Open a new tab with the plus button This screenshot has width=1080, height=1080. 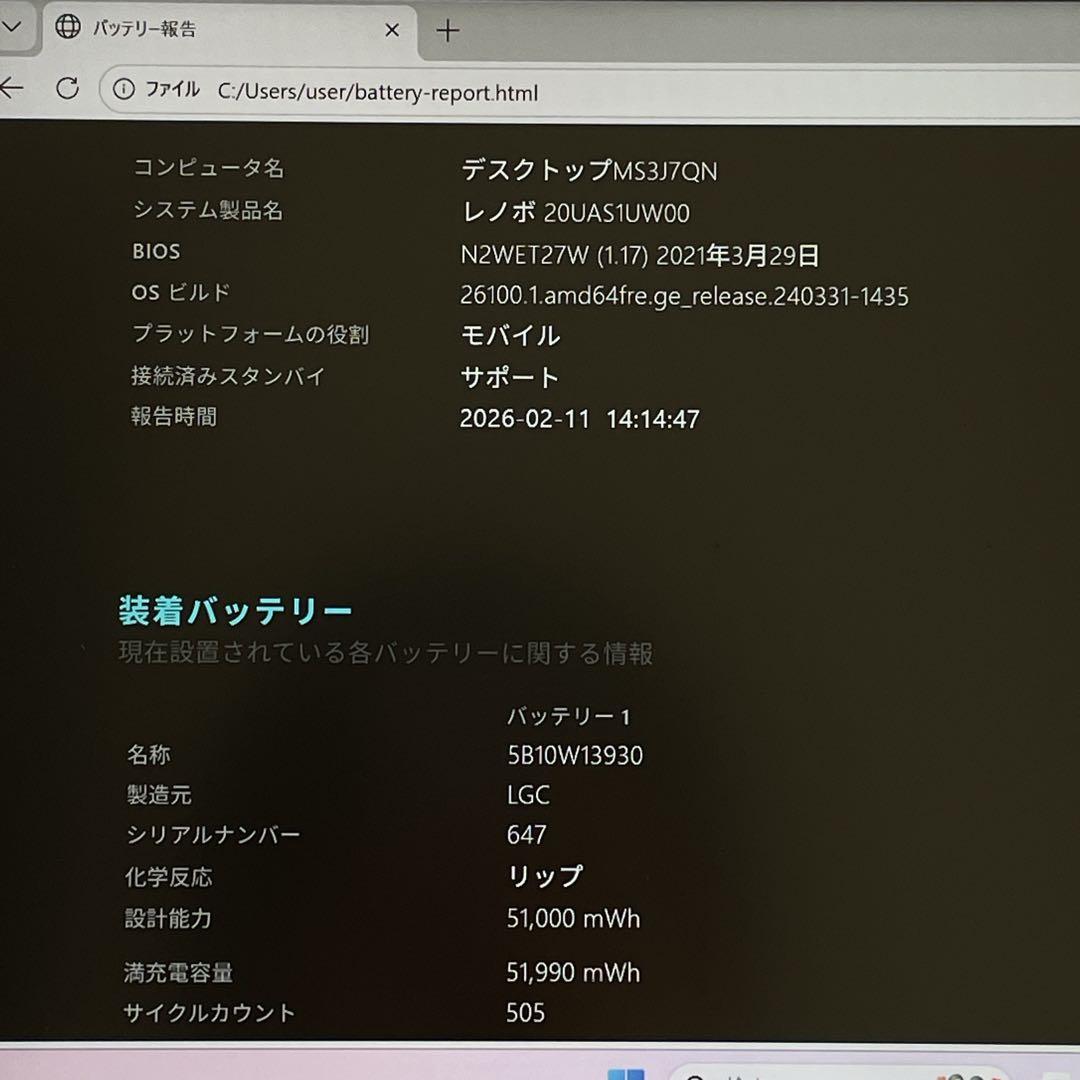point(446,31)
